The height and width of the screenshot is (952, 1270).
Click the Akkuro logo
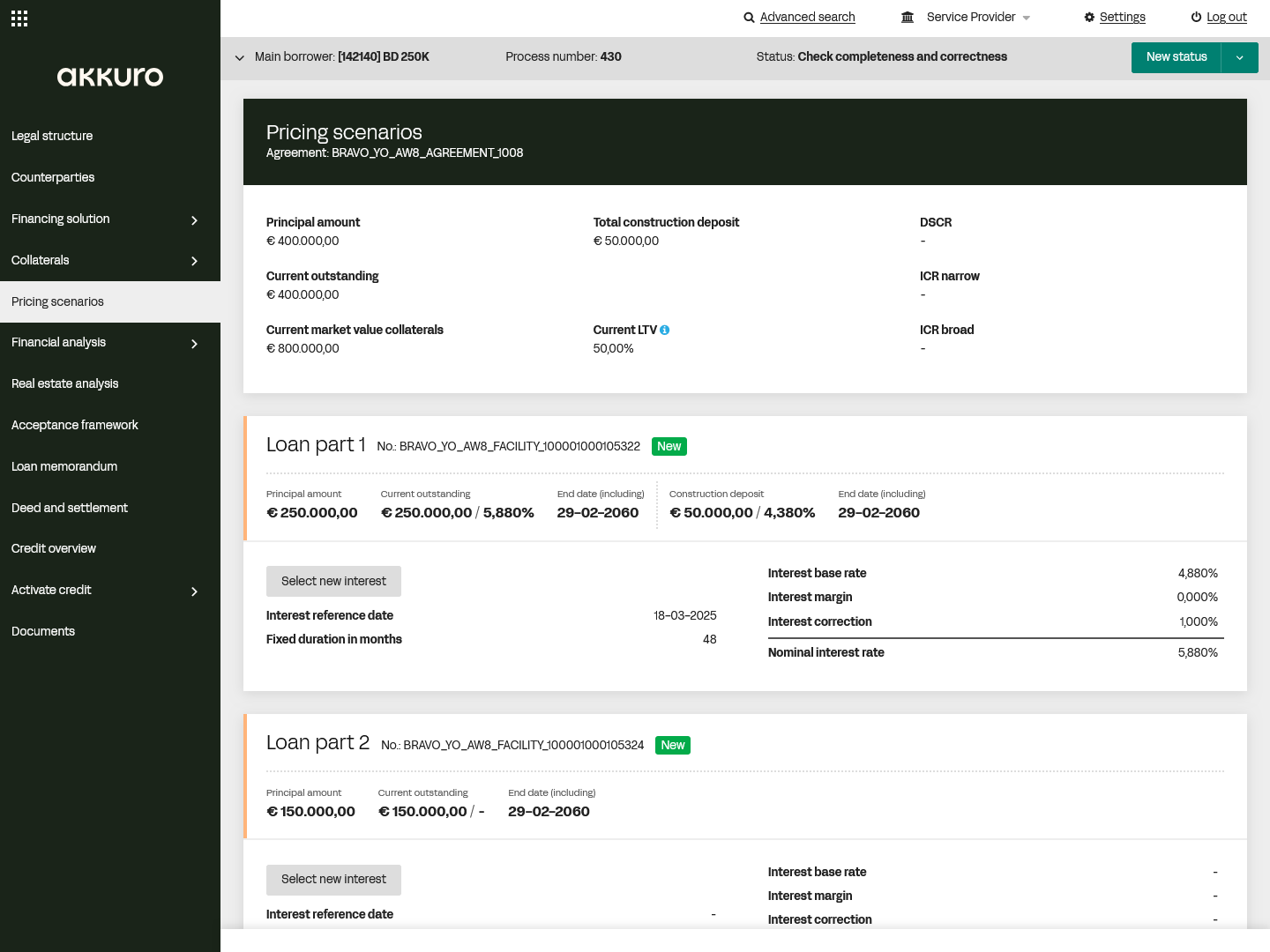tap(110, 77)
